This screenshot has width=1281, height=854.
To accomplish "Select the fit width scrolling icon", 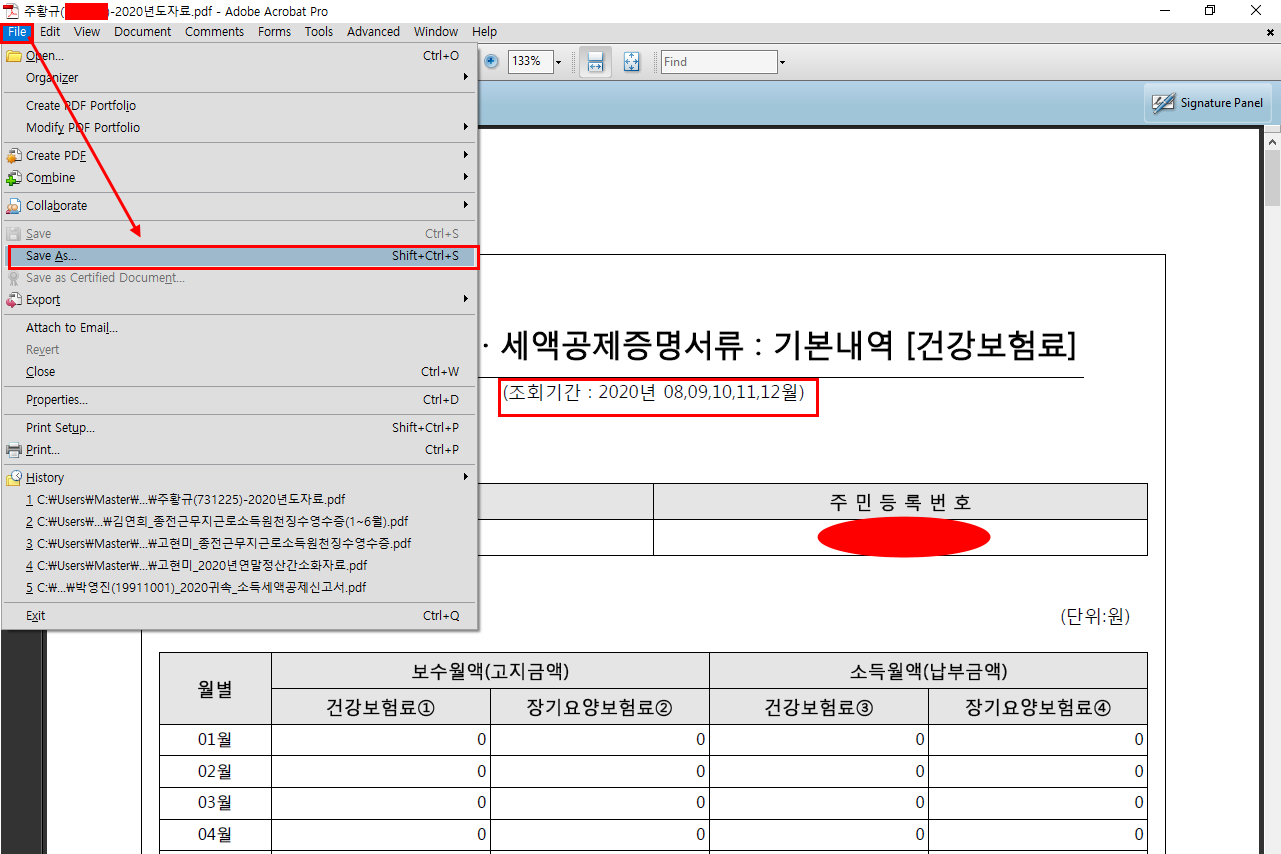I will tap(595, 61).
